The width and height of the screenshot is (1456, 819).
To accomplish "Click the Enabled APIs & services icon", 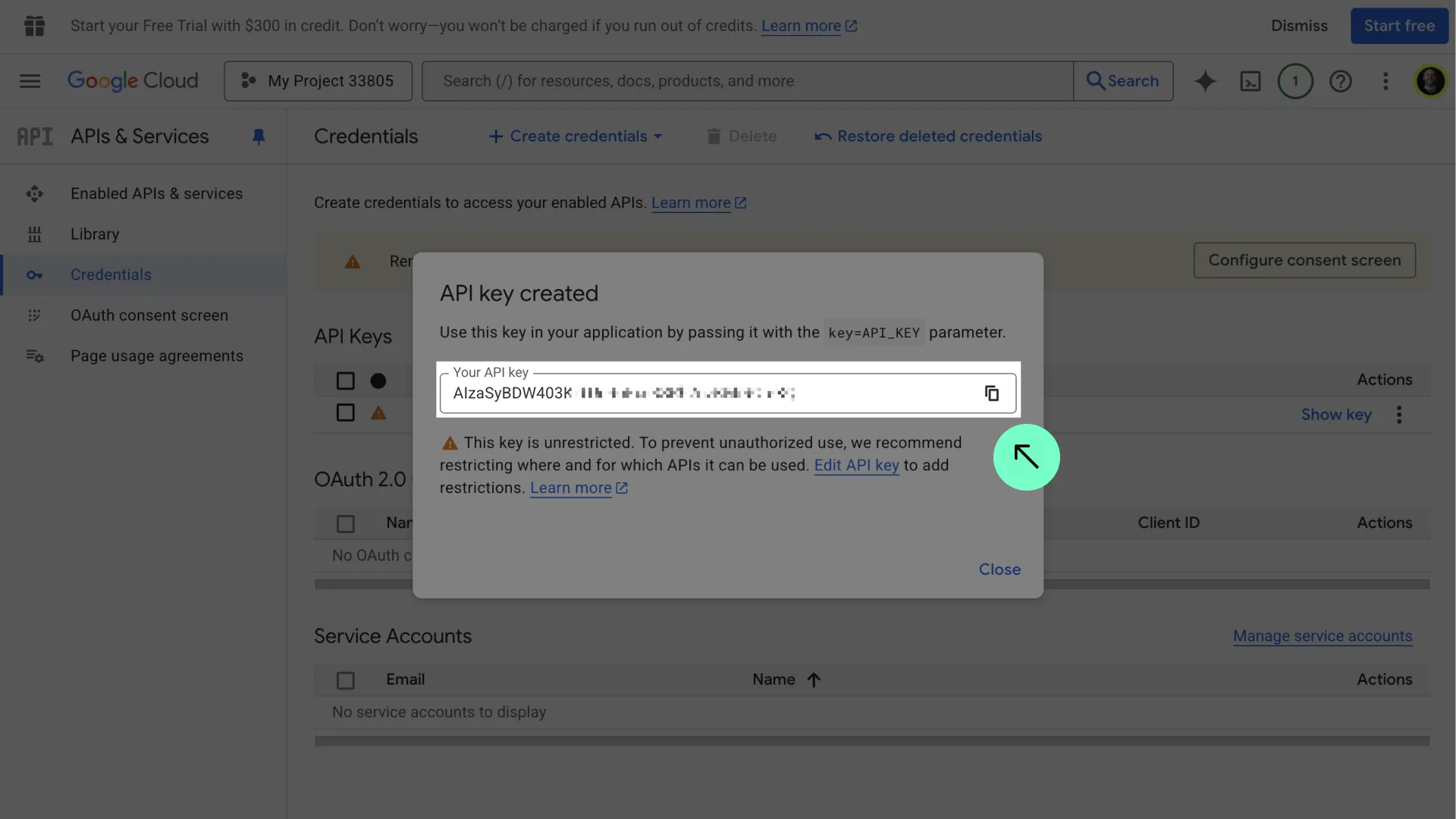I will (x=34, y=193).
